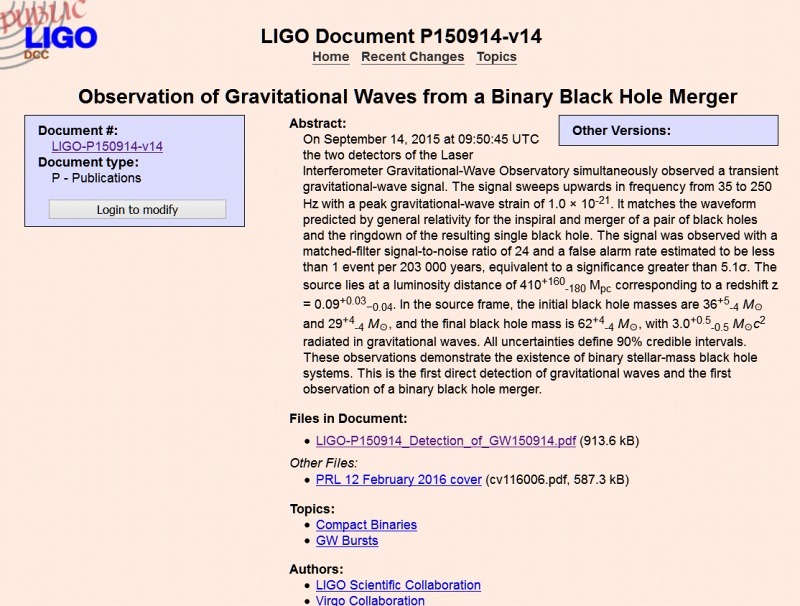Open the LIGO Scientific Collaboration author link

point(398,585)
